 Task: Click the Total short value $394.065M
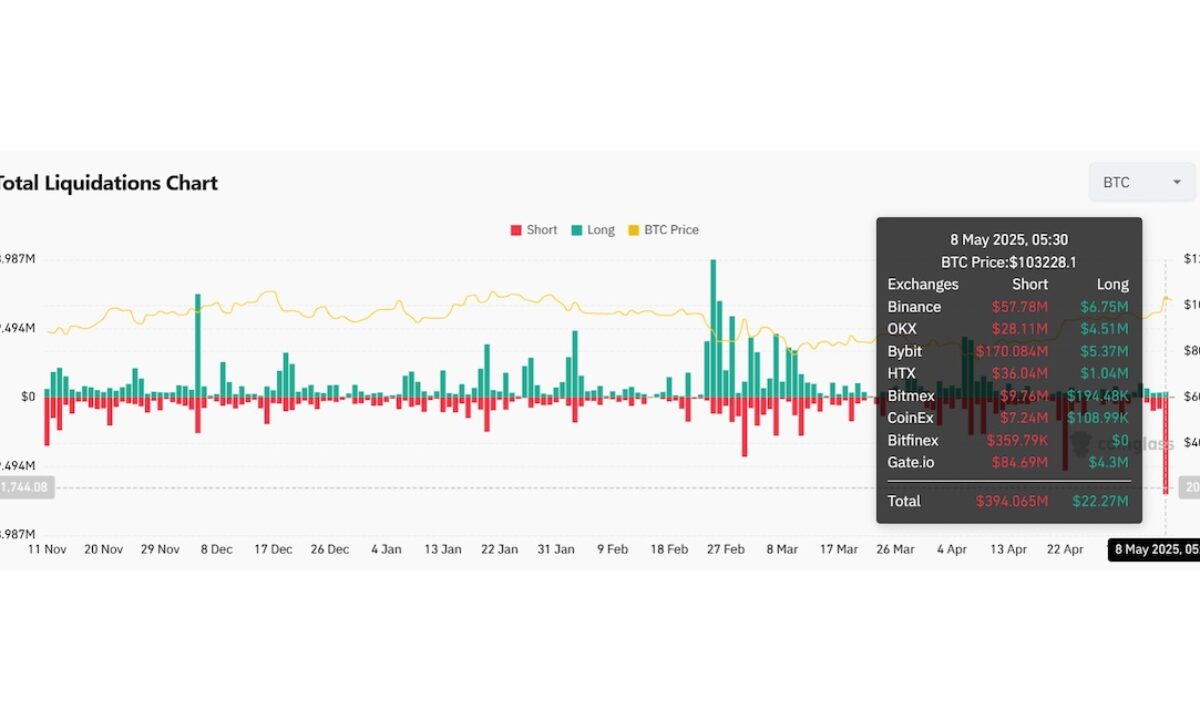(1012, 501)
